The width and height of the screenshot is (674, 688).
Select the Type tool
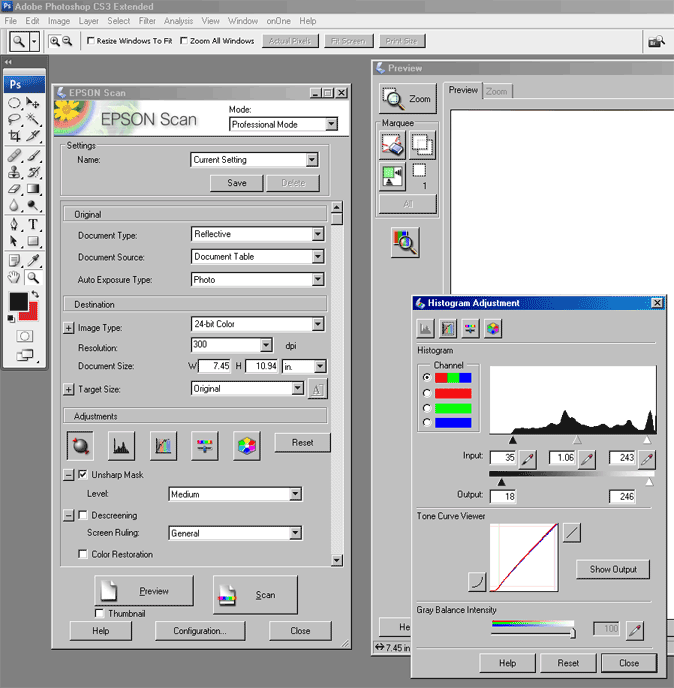pos(32,224)
